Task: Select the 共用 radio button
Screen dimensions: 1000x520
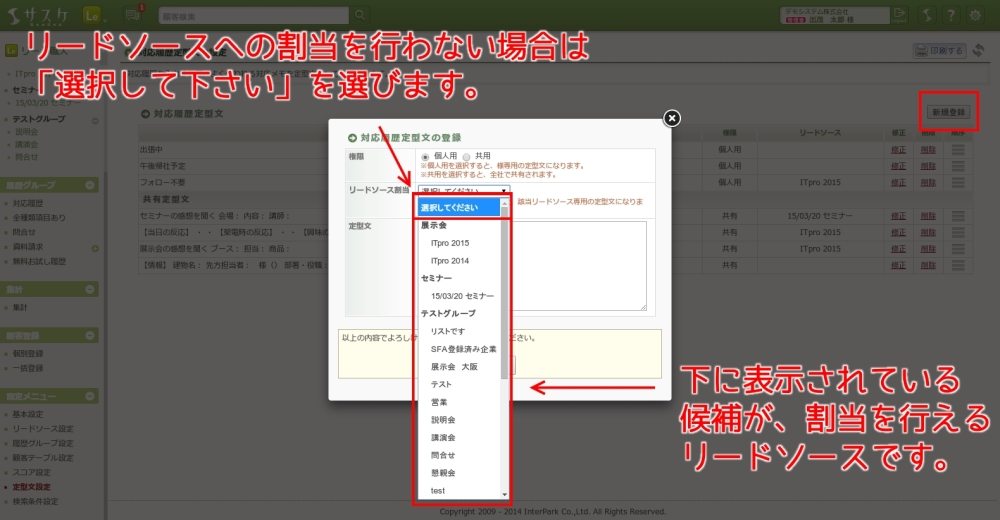Action: click(466, 157)
